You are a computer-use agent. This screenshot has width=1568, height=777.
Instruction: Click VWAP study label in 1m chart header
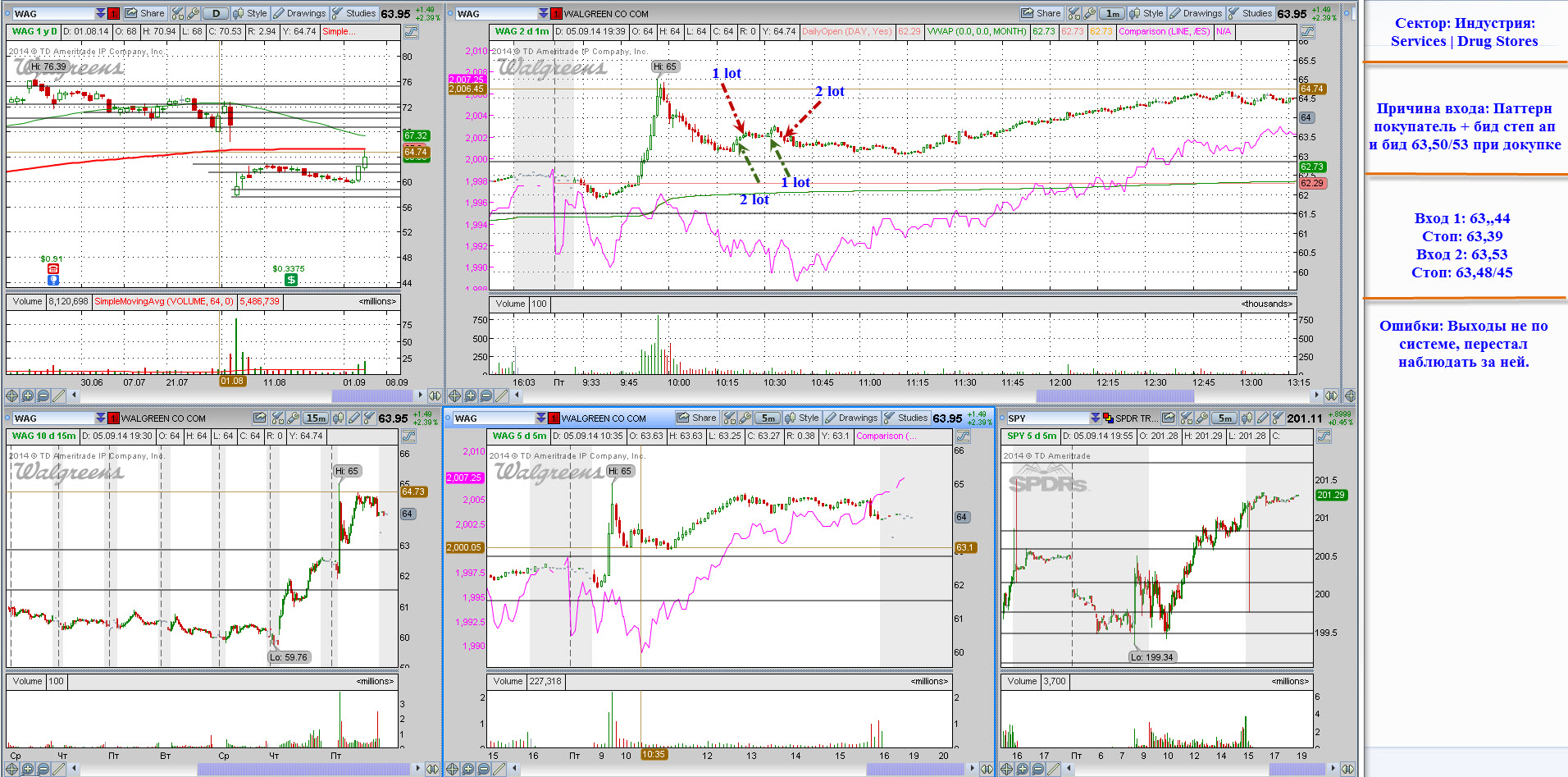[x=977, y=31]
